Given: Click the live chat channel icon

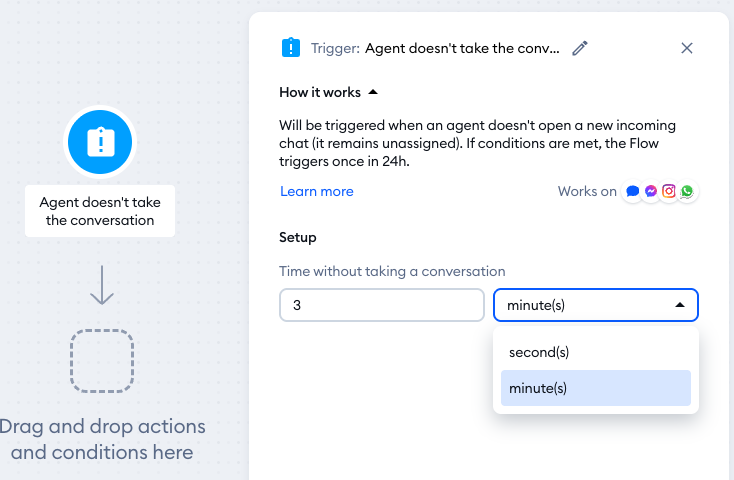Looking at the screenshot, I should 632,192.
